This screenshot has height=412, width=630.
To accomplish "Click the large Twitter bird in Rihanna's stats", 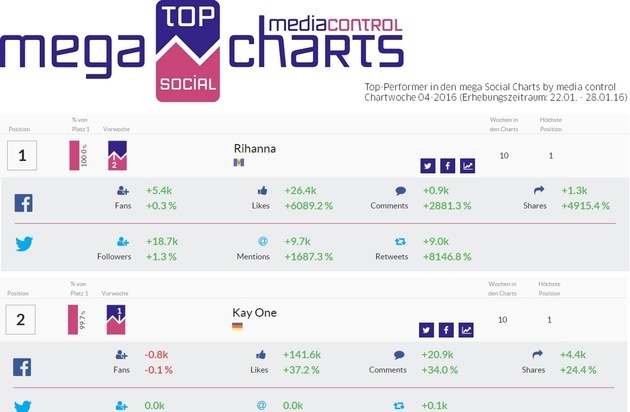I will tap(23, 243).
